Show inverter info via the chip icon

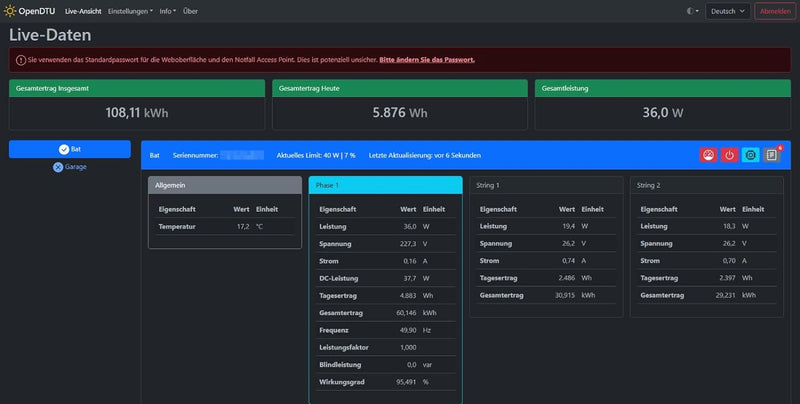coord(750,155)
